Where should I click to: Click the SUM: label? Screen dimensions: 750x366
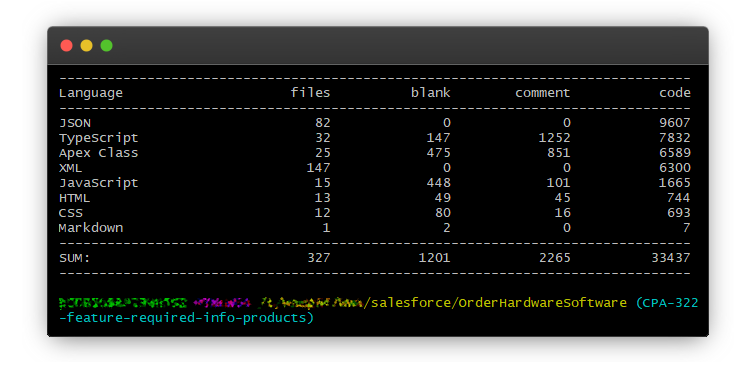(x=75, y=258)
